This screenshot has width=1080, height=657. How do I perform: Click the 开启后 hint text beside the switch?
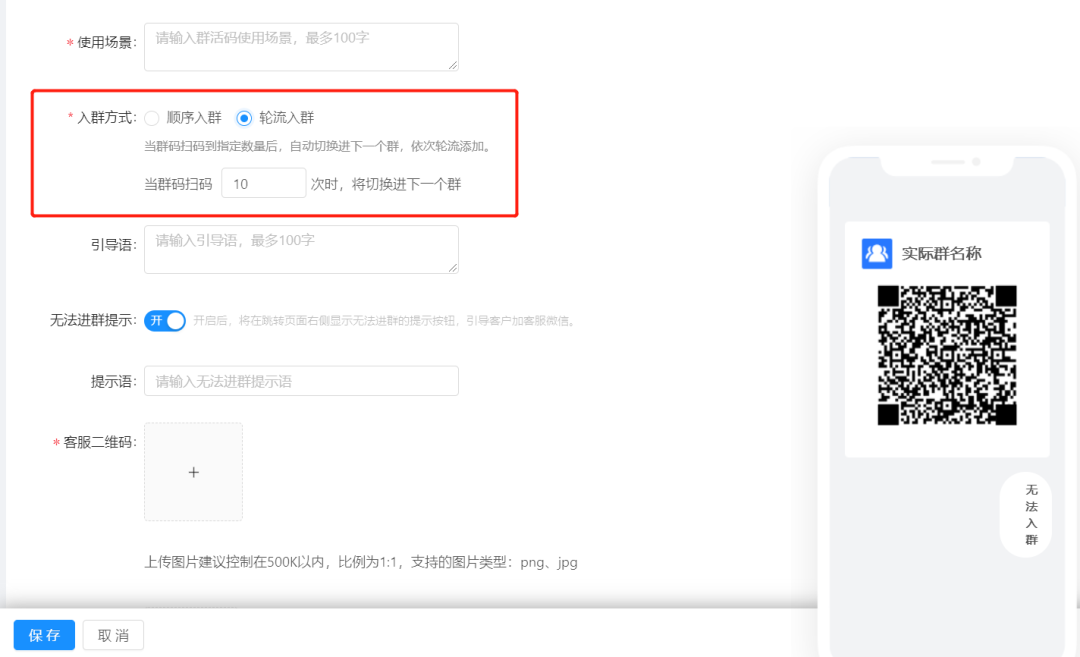(x=385, y=321)
